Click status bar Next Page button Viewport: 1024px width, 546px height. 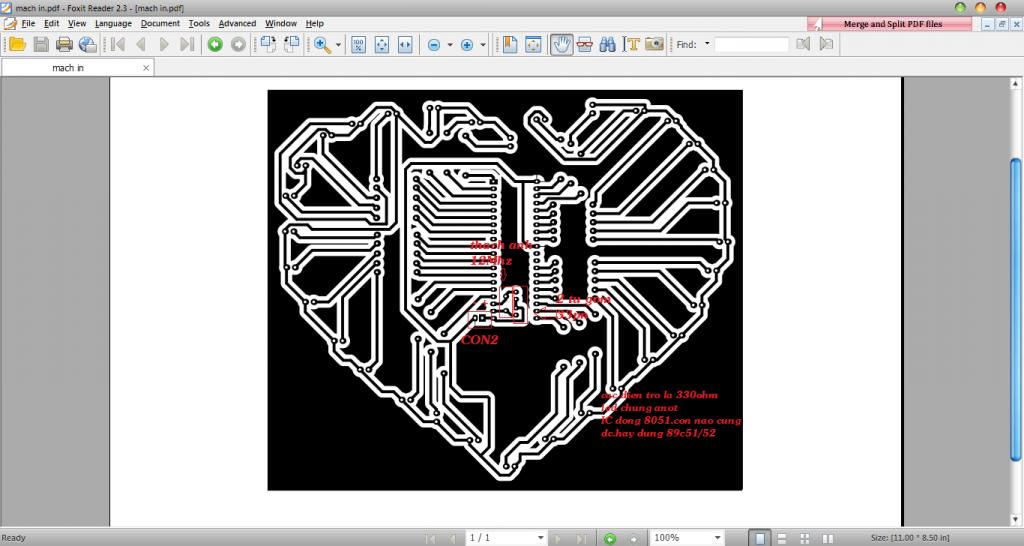[558, 538]
